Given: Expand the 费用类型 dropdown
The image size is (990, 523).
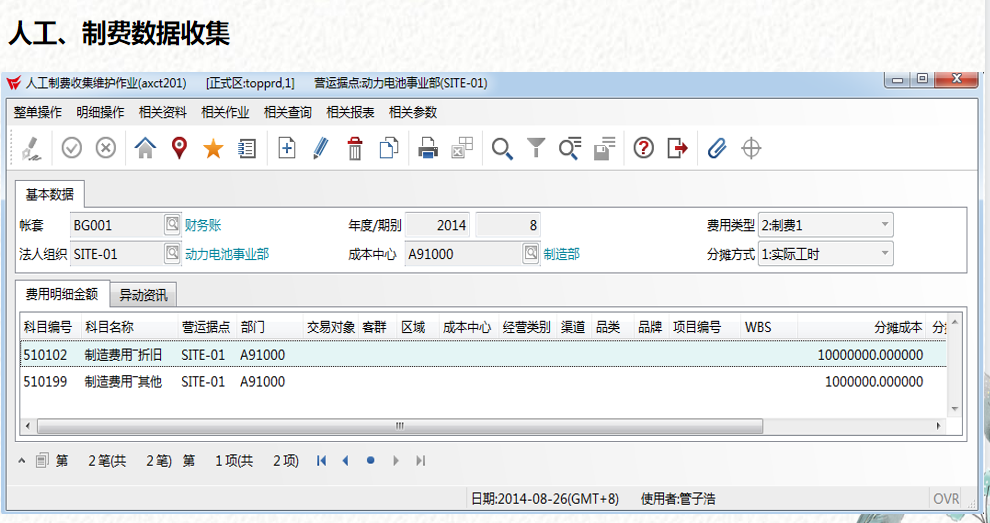Looking at the screenshot, I should (x=885, y=224).
